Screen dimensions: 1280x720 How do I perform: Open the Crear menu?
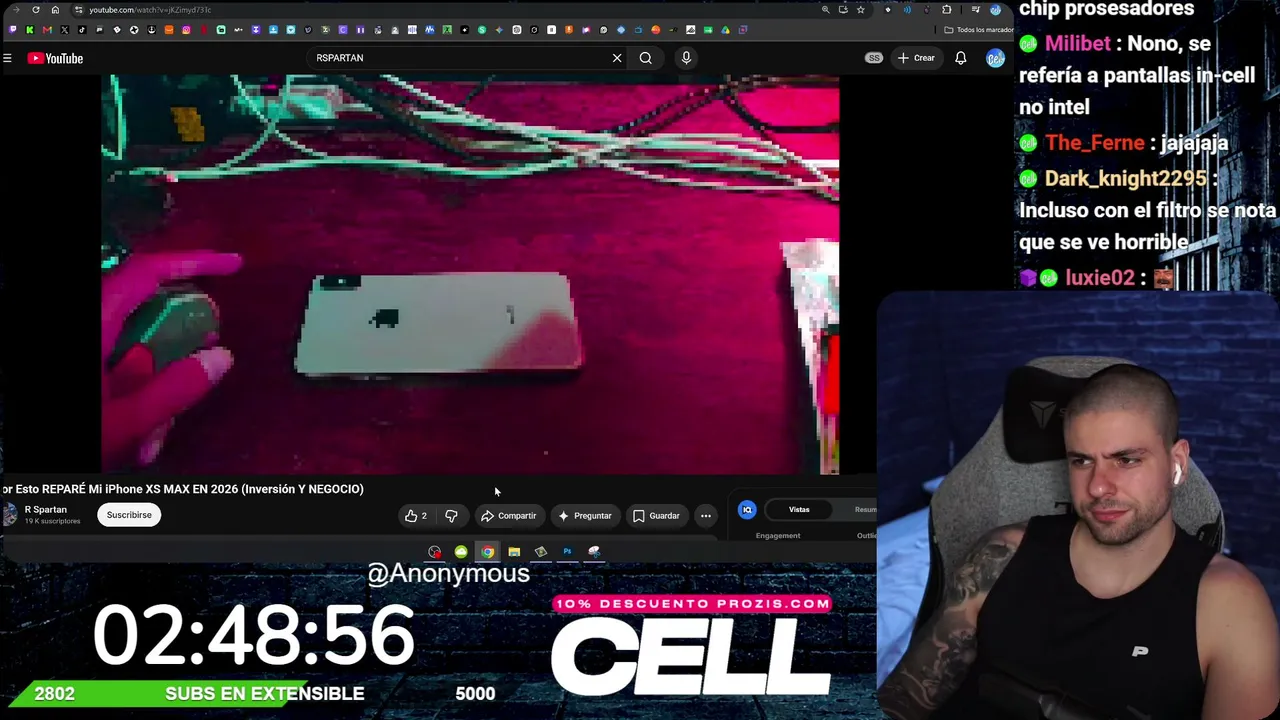pyautogui.click(x=916, y=58)
